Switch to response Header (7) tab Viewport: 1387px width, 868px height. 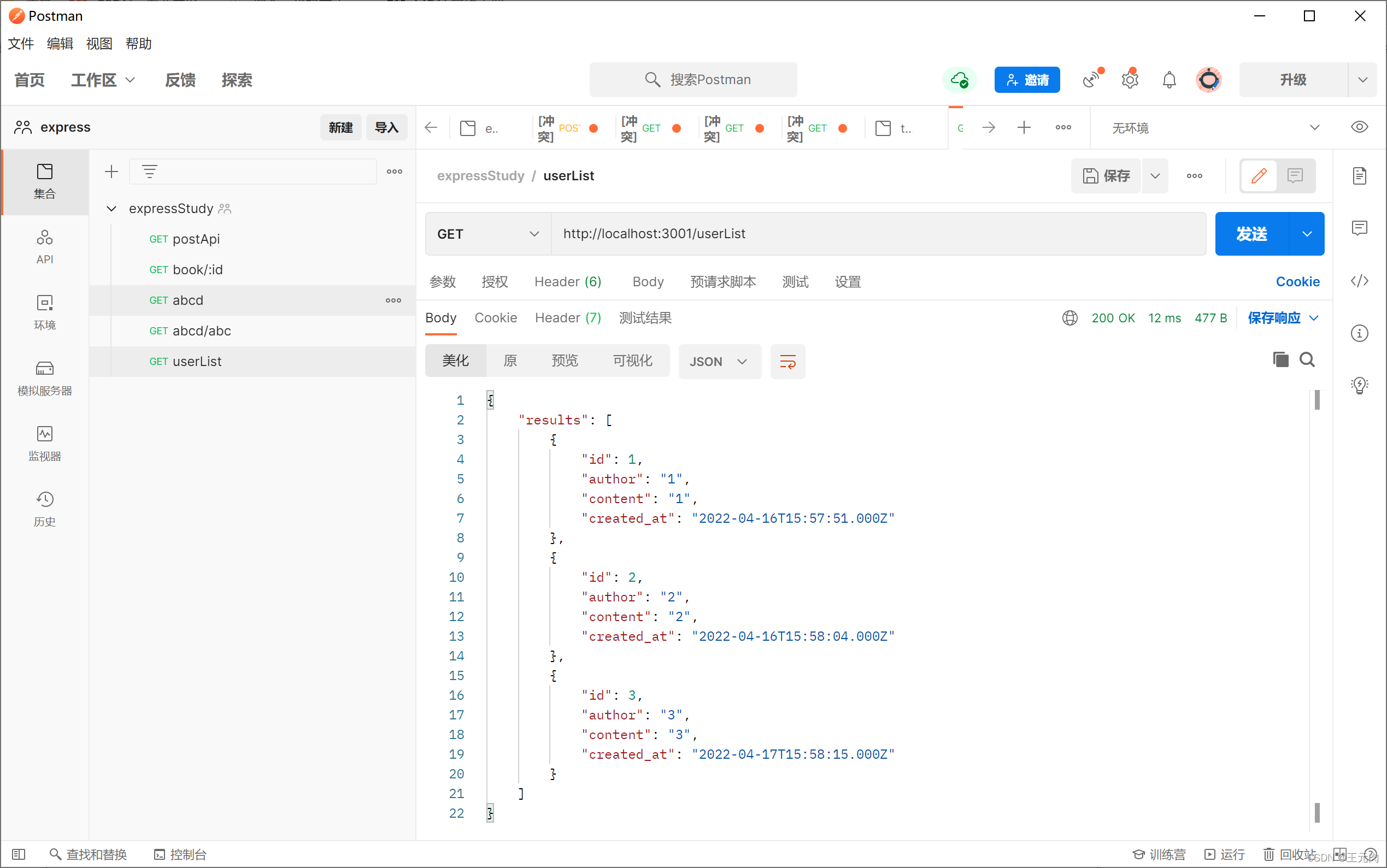[x=567, y=318]
